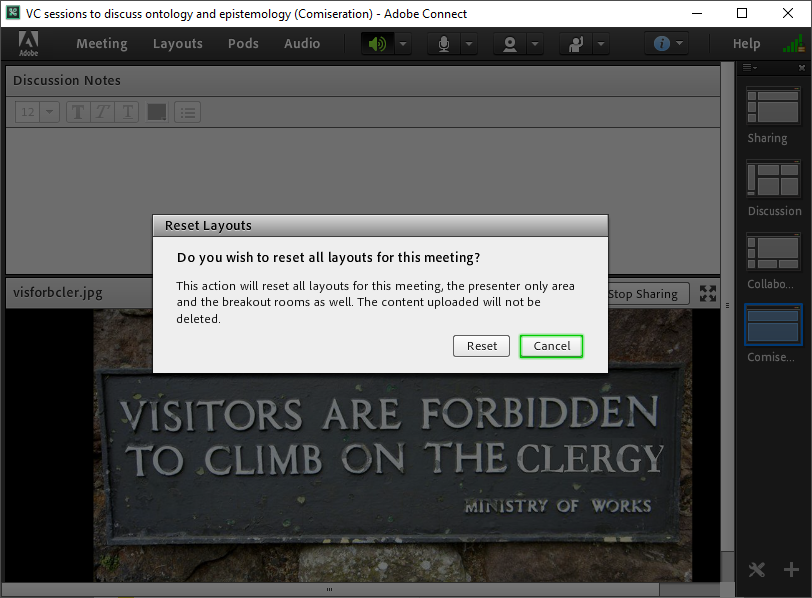Dismiss dialog with Cancel button
The height and width of the screenshot is (598, 812).
point(552,346)
